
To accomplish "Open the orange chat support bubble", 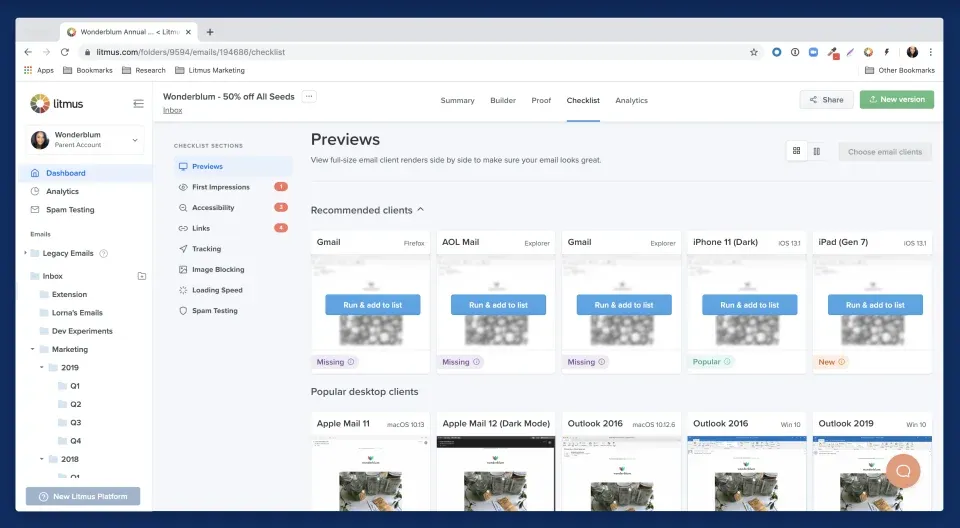I will click(x=903, y=470).
